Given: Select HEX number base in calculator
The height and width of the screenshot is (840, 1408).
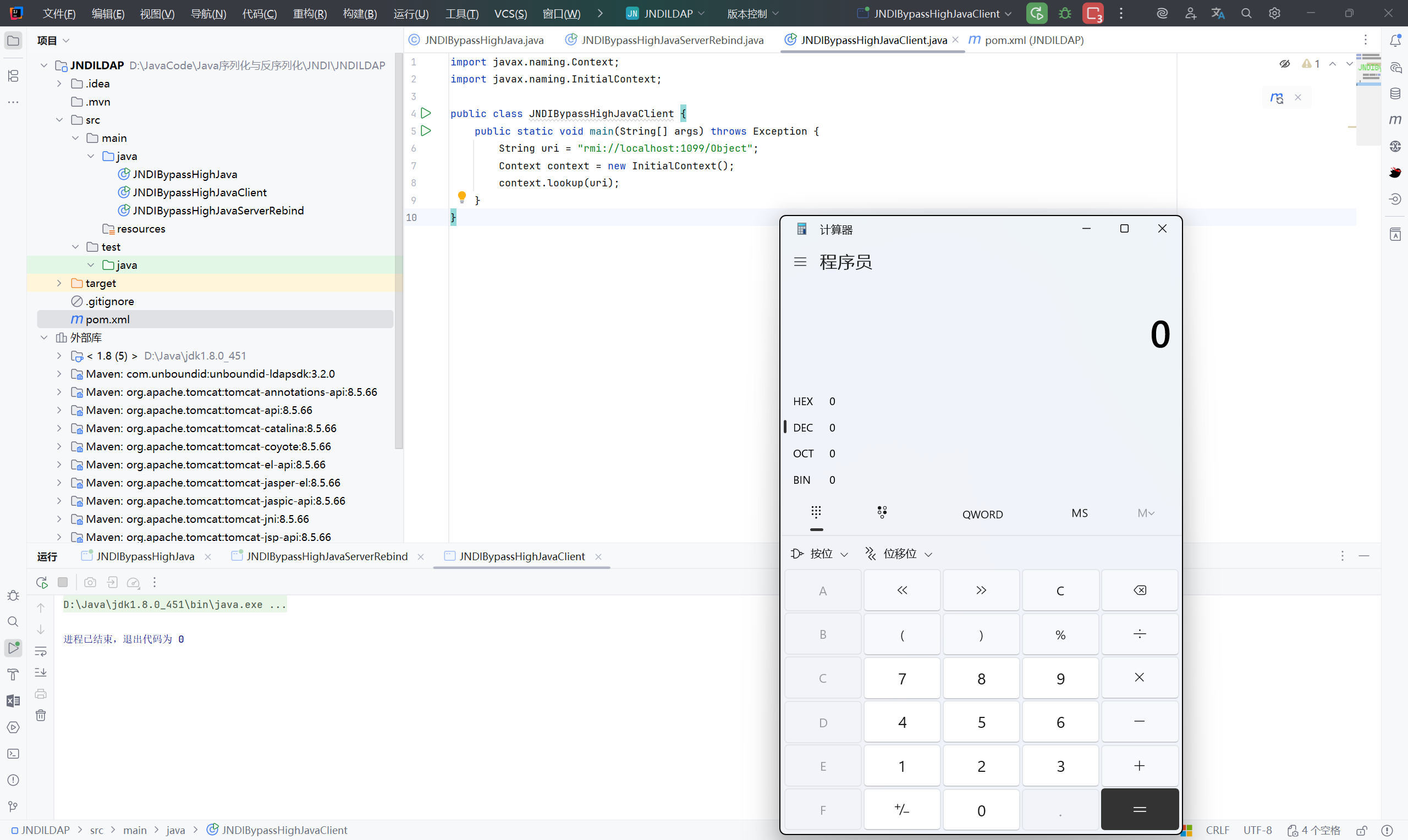Looking at the screenshot, I should (803, 401).
